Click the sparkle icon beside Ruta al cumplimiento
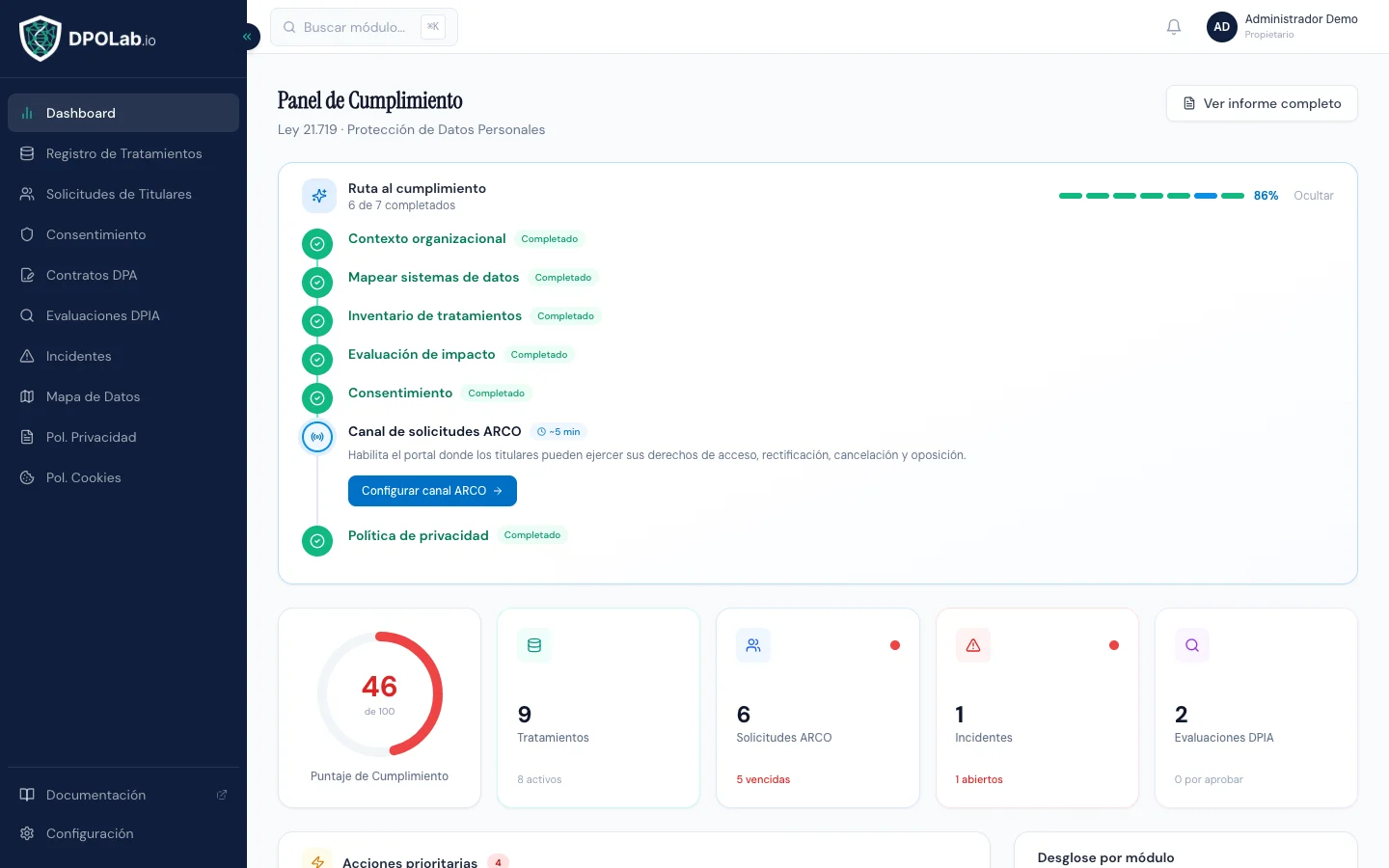This screenshot has height=868, width=1389. pos(319,196)
